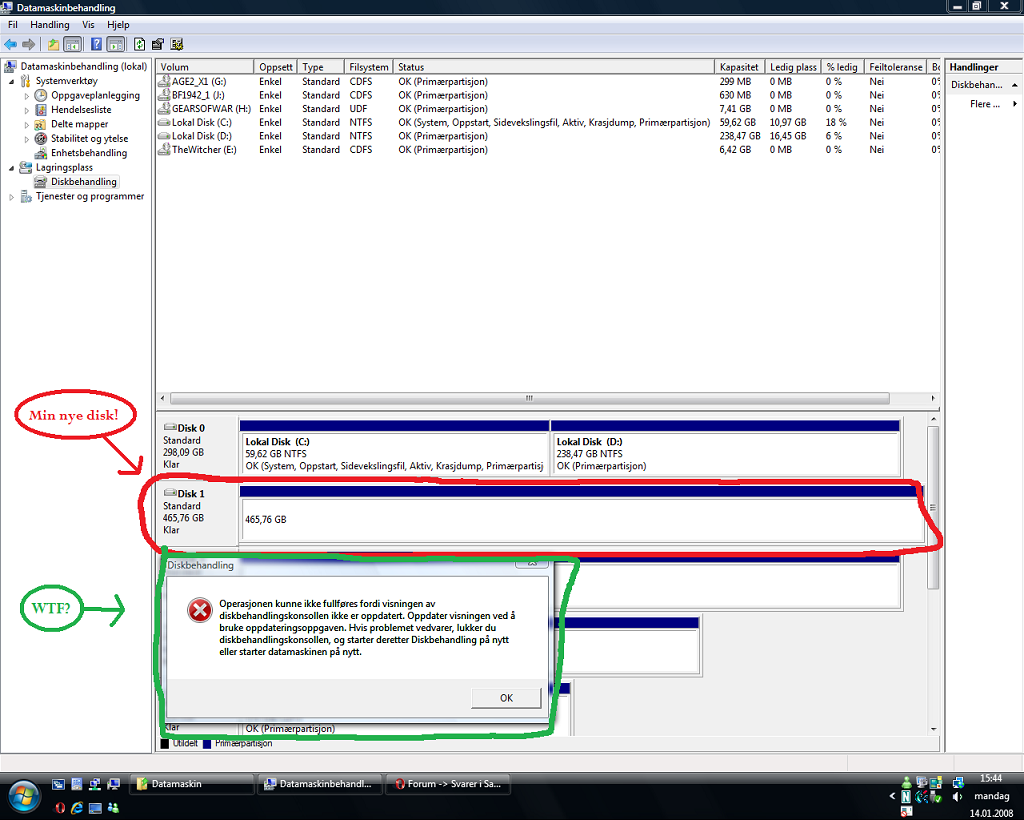This screenshot has width=1024, height=820.
Task: Click the vertical scrollbar of disk view
Action: point(933,507)
